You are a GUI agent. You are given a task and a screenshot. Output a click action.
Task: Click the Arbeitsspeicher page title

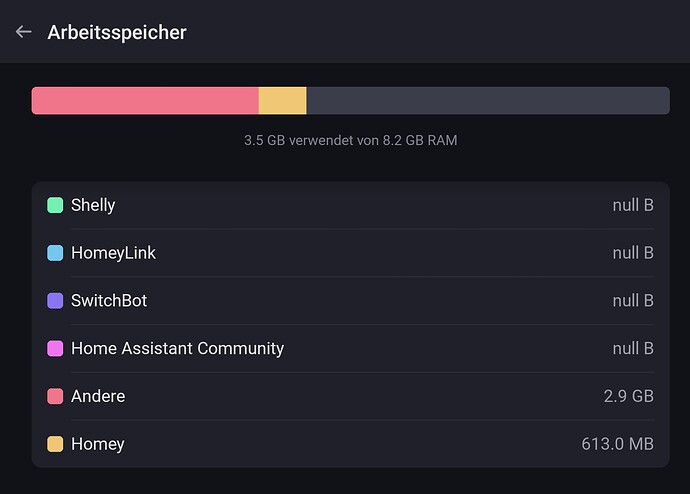[x=117, y=32]
